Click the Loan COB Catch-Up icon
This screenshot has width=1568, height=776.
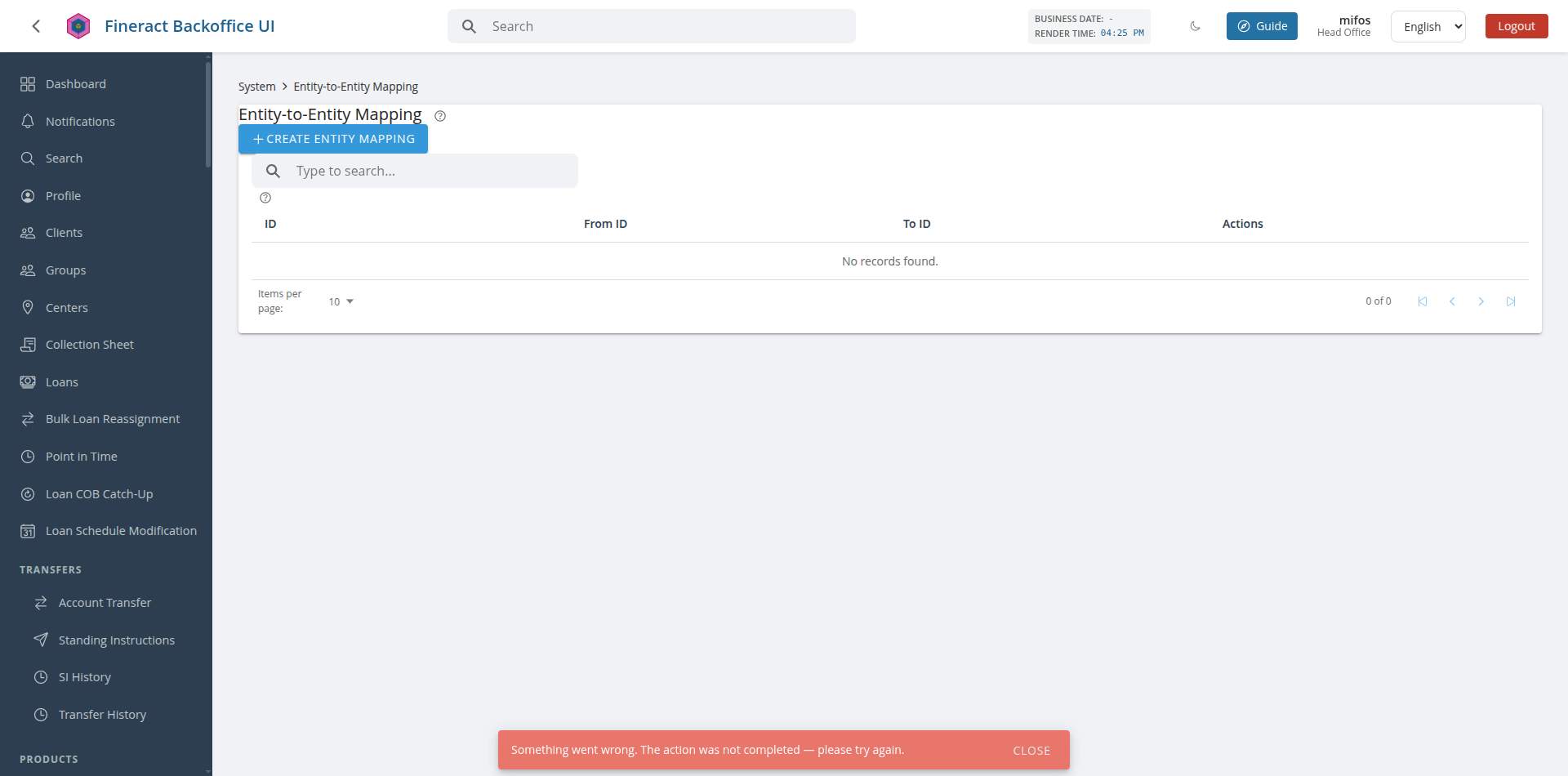28,494
